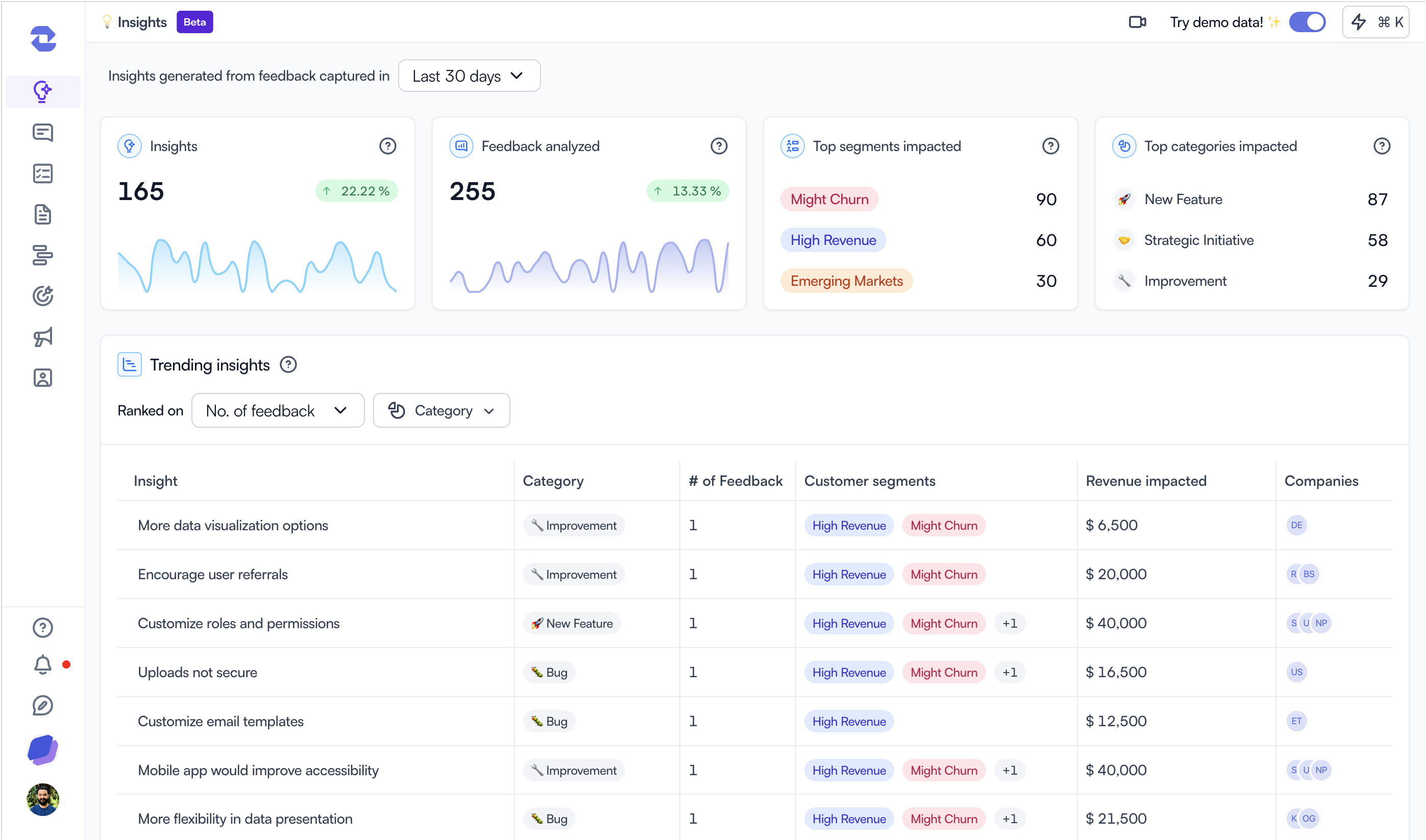The height and width of the screenshot is (840, 1426).
Task: Open the contacts portrait sidebar icon
Action: tap(42, 378)
